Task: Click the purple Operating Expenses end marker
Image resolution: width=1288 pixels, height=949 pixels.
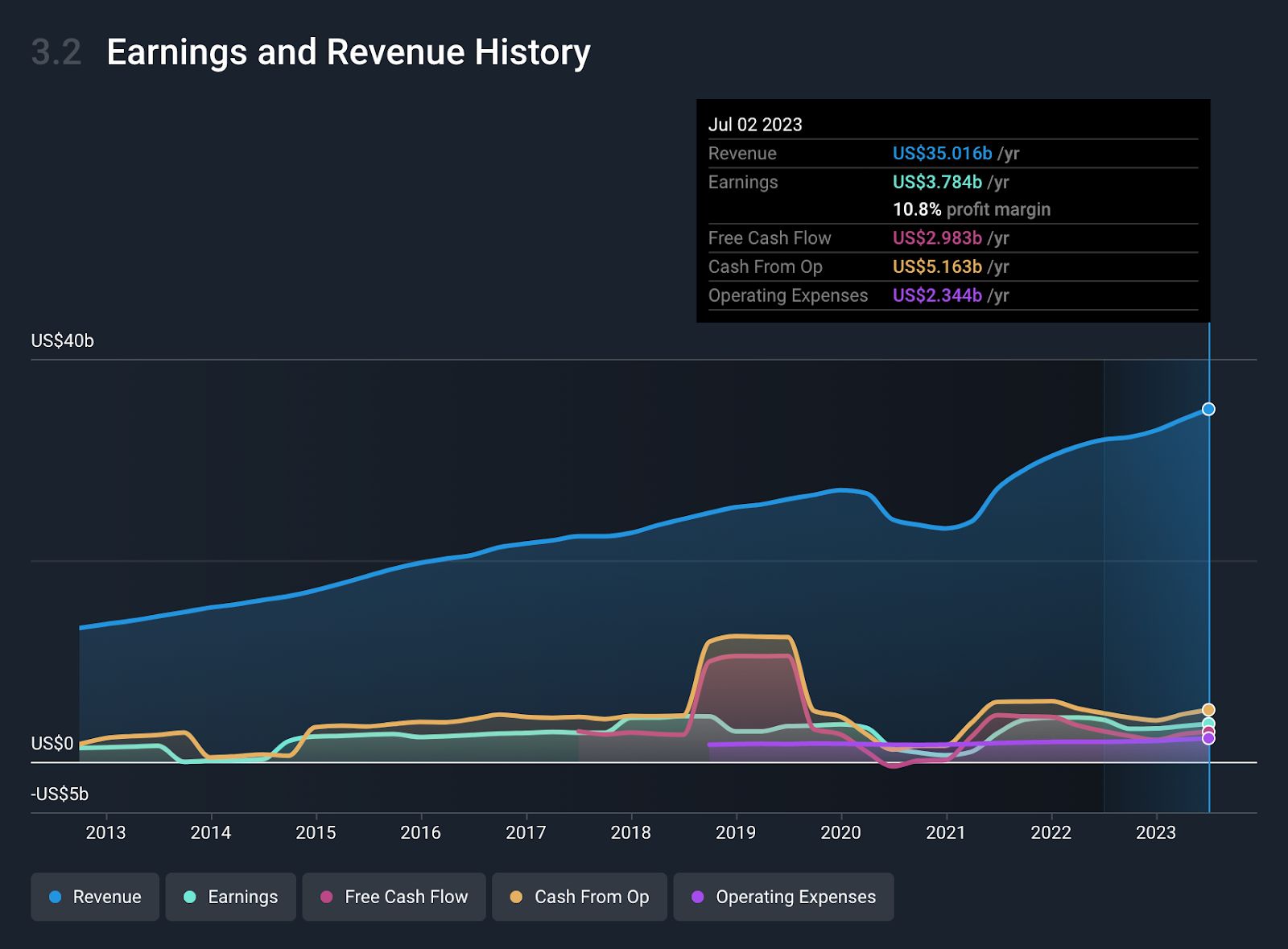Action: [1208, 738]
